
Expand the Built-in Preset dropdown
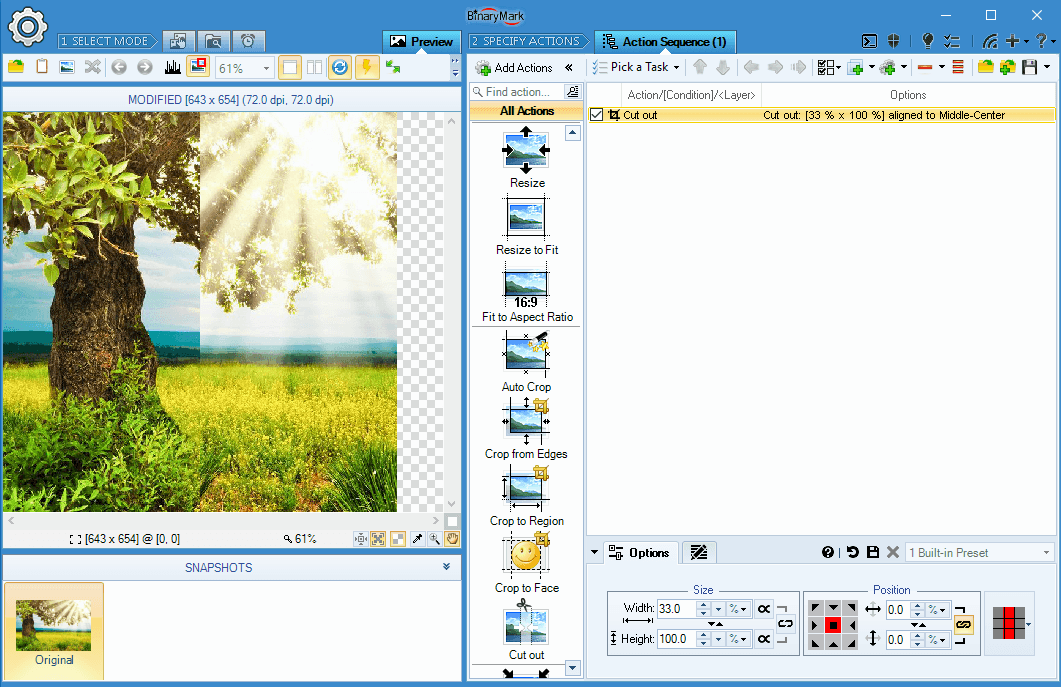(x=1046, y=552)
